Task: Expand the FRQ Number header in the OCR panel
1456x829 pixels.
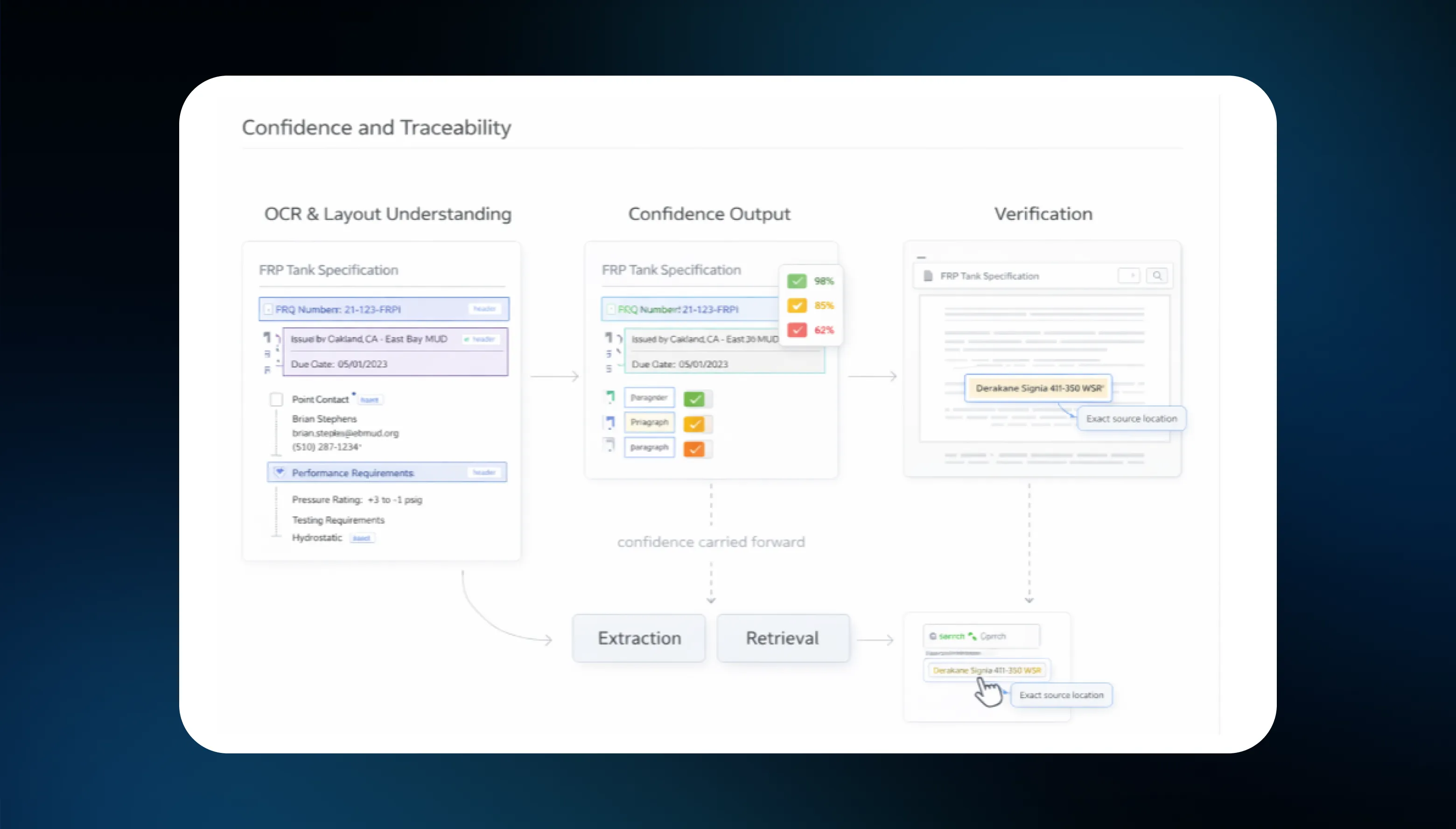Action: pyautogui.click(x=268, y=309)
